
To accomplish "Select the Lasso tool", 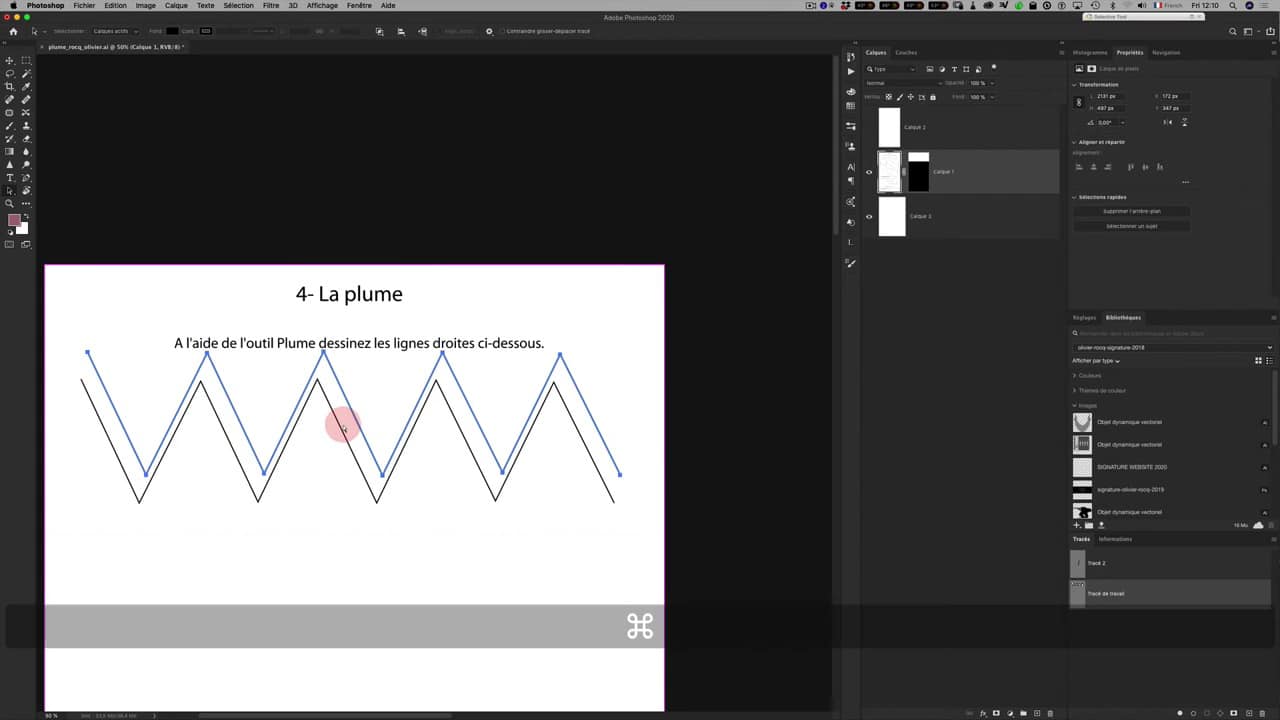I will click(10, 74).
